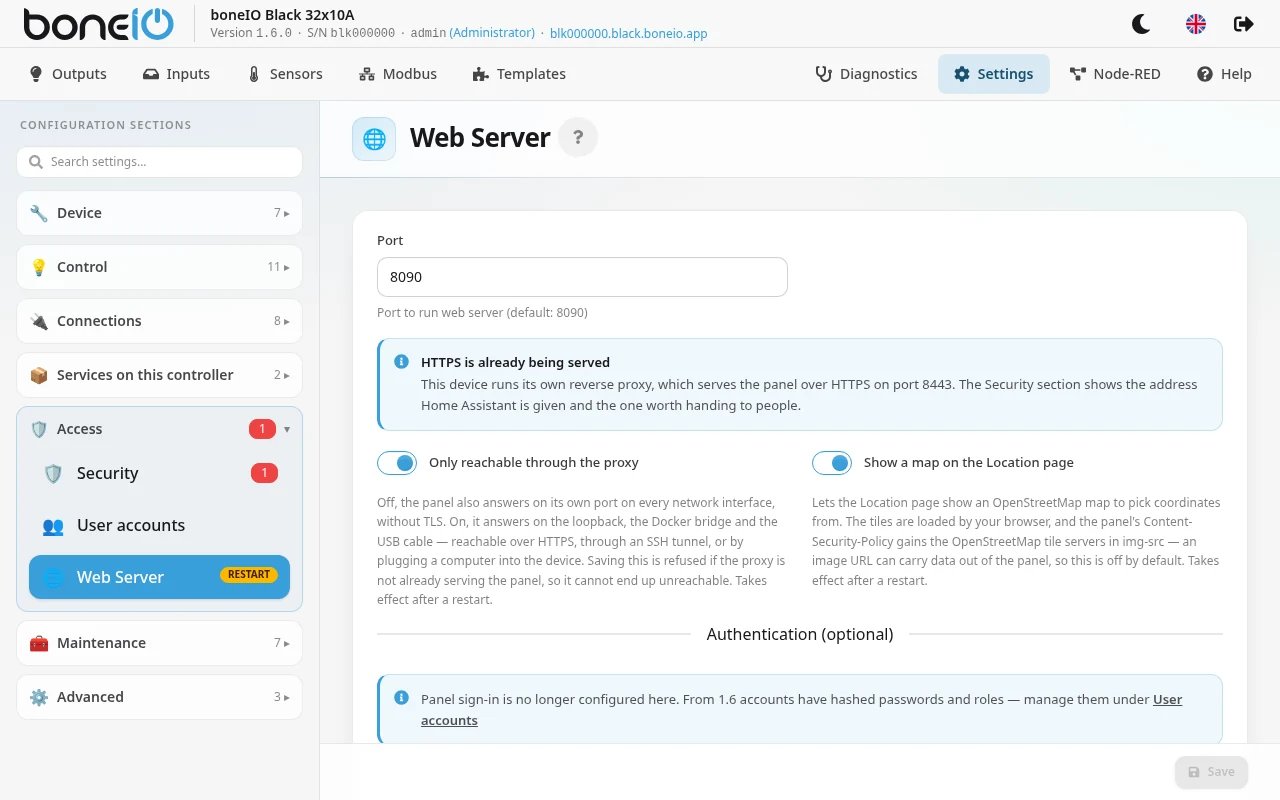Open the Diagnostics page
1280x800 pixels.
coord(866,74)
